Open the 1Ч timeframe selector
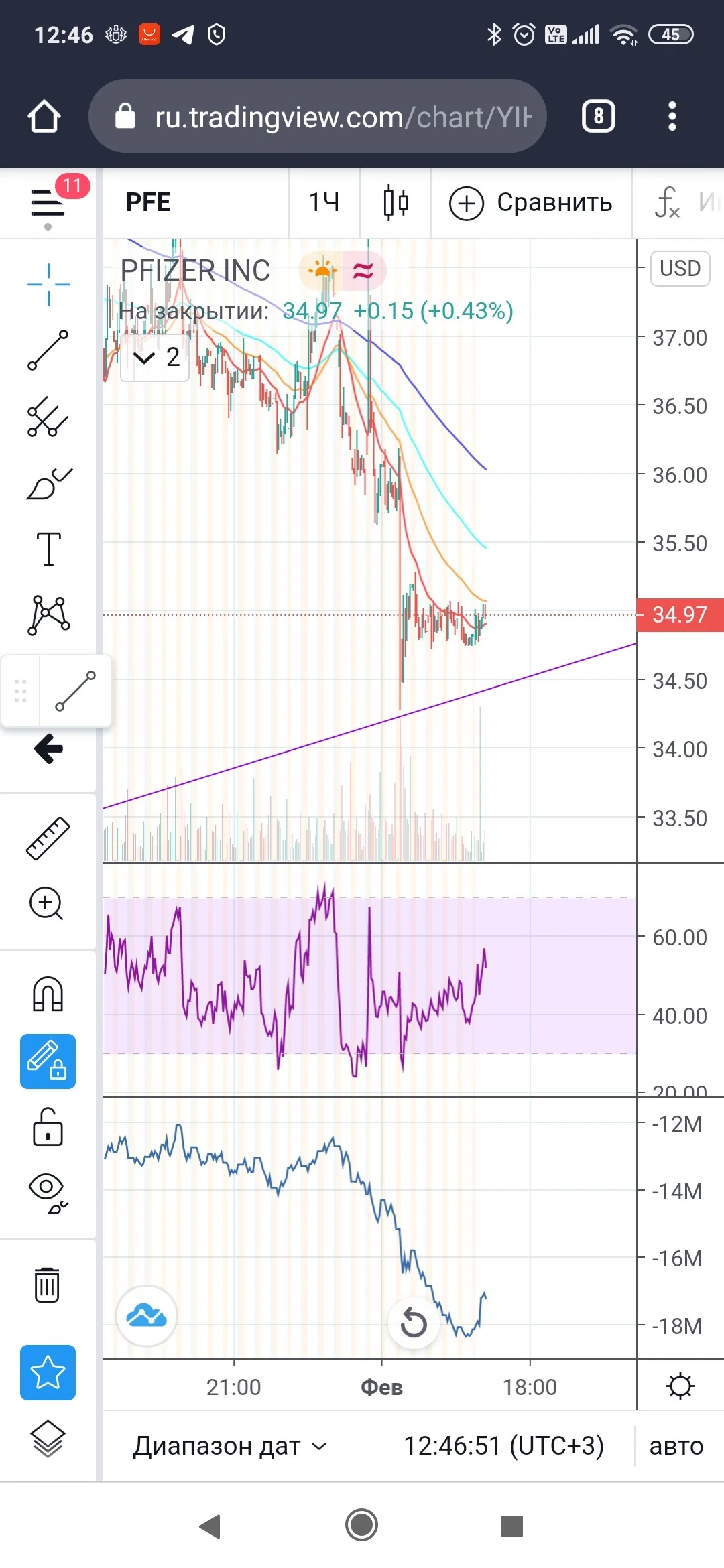724x1568 pixels. click(324, 202)
